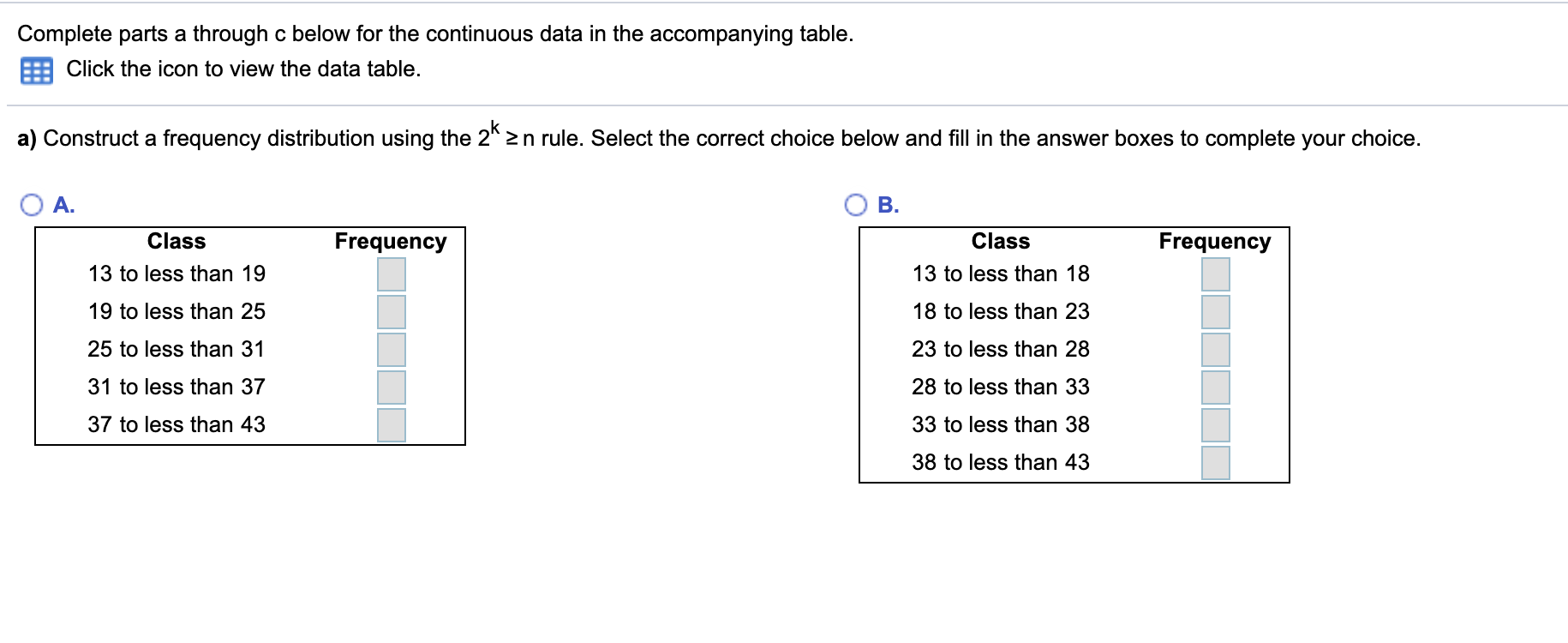Click frequency box for '38 to less than 43'
Image resolution: width=1568 pixels, height=643 pixels.
(x=1216, y=462)
